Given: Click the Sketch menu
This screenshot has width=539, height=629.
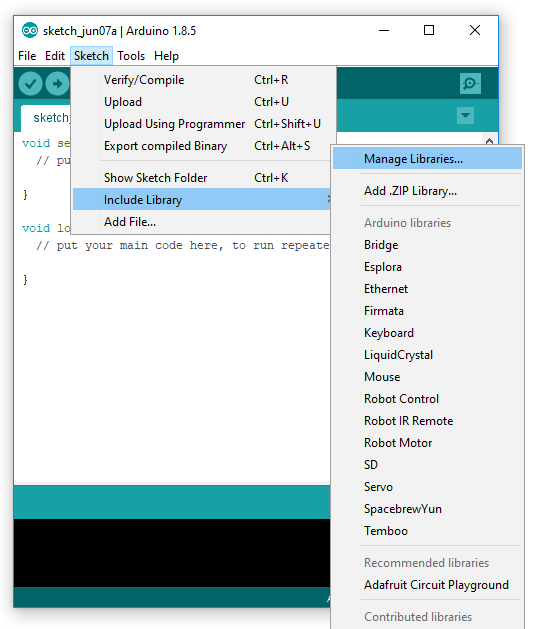Looking at the screenshot, I should pos(91,56).
